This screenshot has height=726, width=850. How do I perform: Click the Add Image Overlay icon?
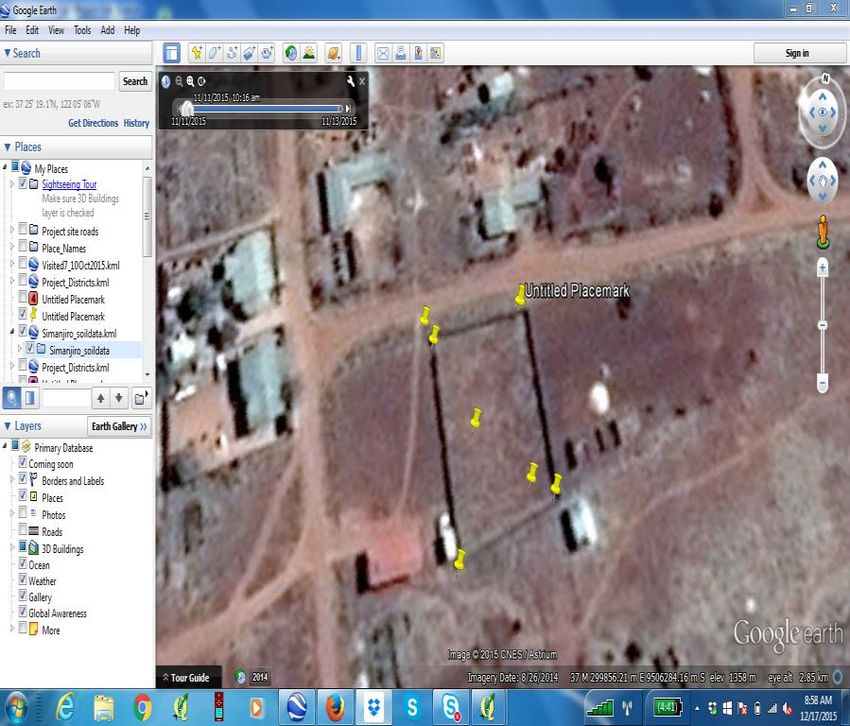(x=250, y=53)
